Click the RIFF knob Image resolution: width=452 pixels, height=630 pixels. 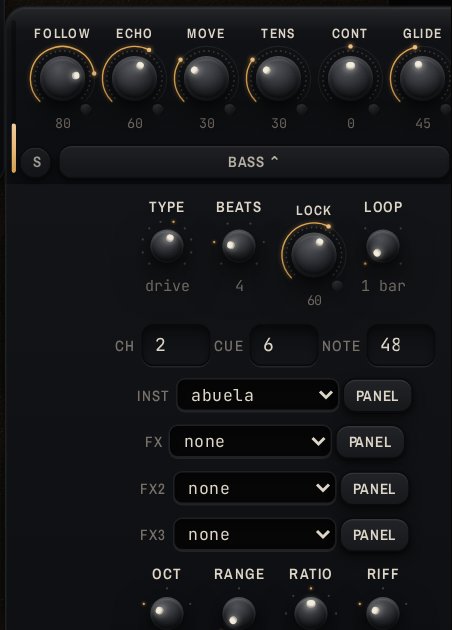coord(383,614)
